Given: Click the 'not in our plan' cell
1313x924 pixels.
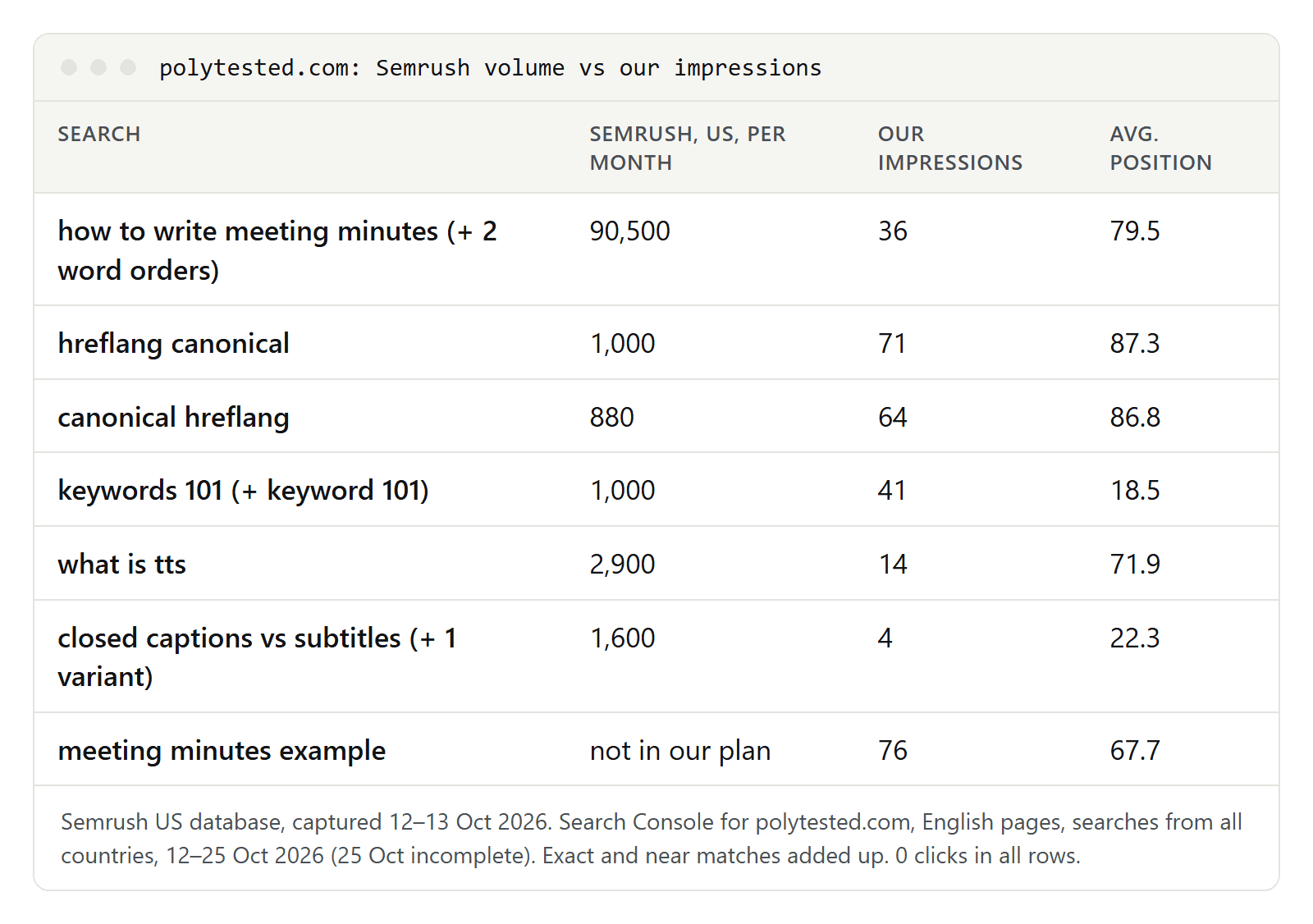Looking at the screenshot, I should click(x=680, y=751).
